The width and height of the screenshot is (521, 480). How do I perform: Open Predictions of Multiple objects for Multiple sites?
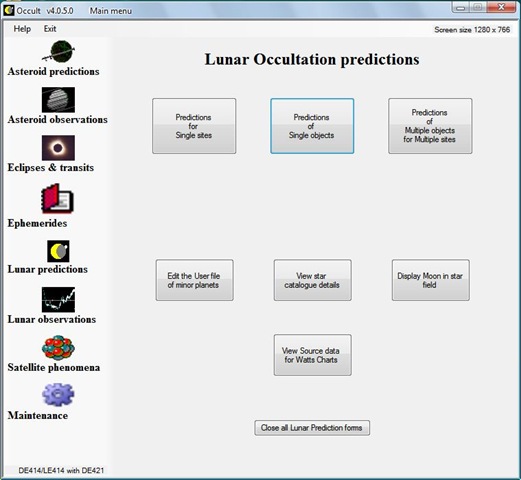(x=430, y=126)
